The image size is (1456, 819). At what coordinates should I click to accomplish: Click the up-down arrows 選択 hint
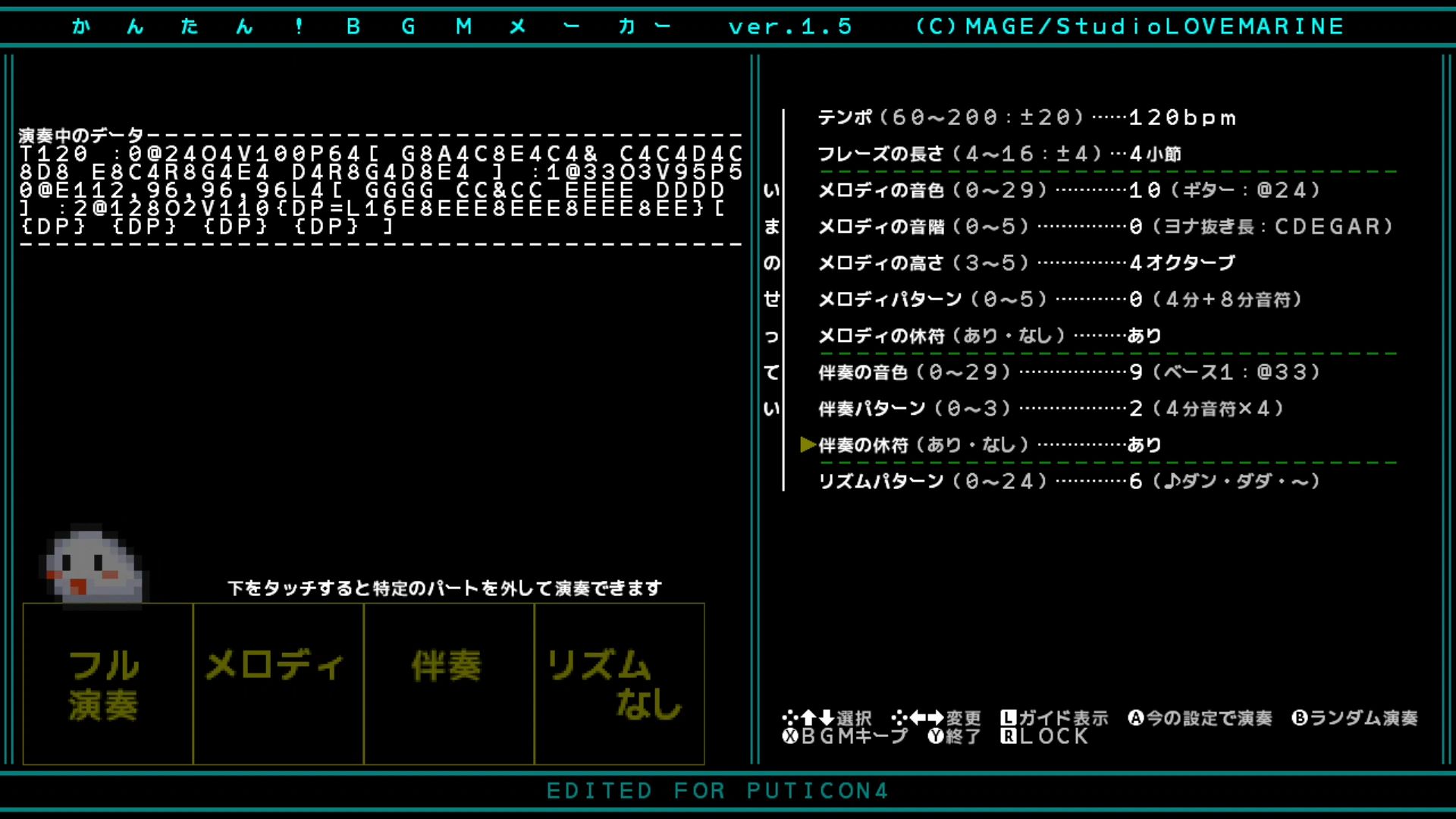pyautogui.click(x=827, y=717)
